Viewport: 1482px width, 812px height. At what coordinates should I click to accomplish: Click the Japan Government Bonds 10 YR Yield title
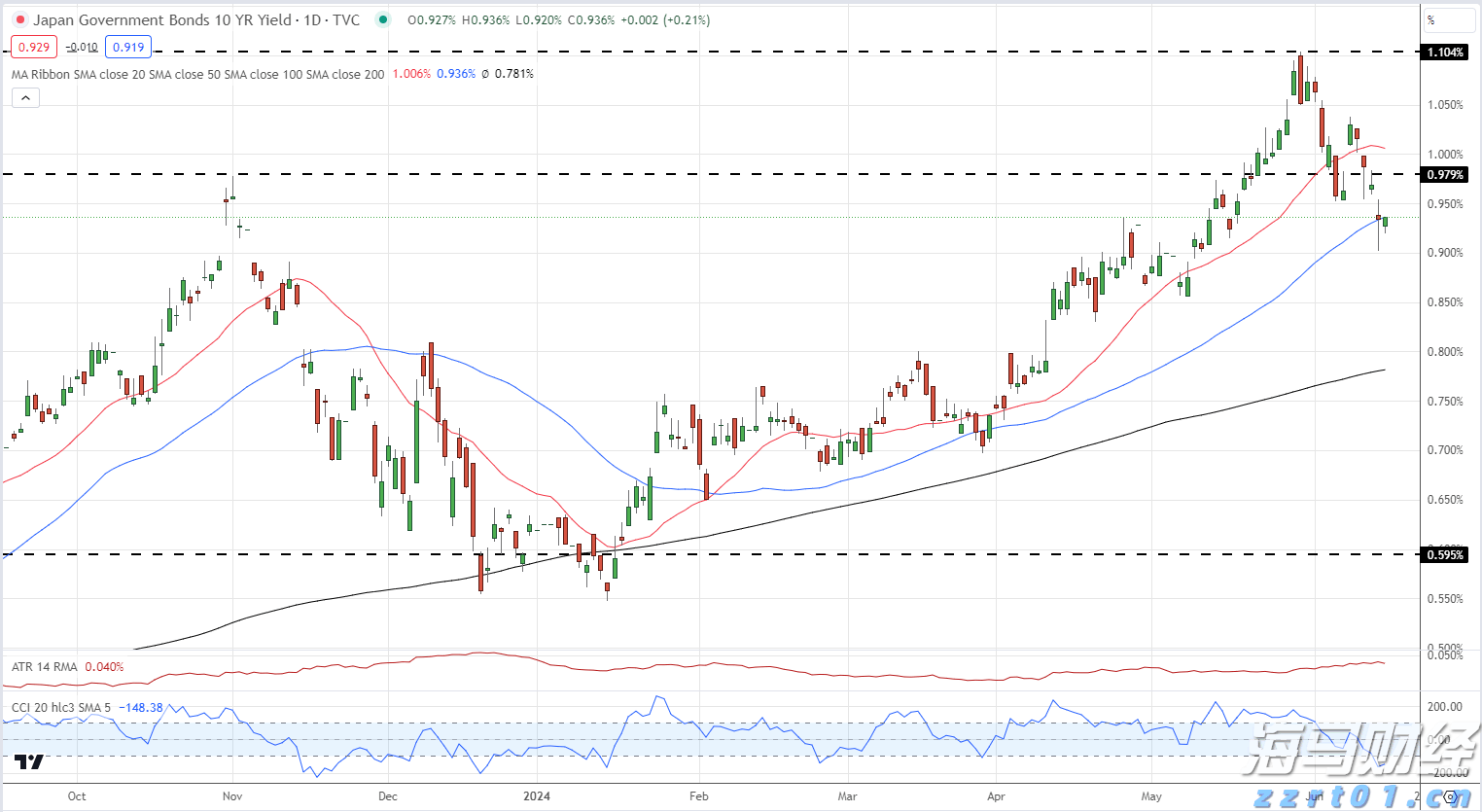[162, 20]
